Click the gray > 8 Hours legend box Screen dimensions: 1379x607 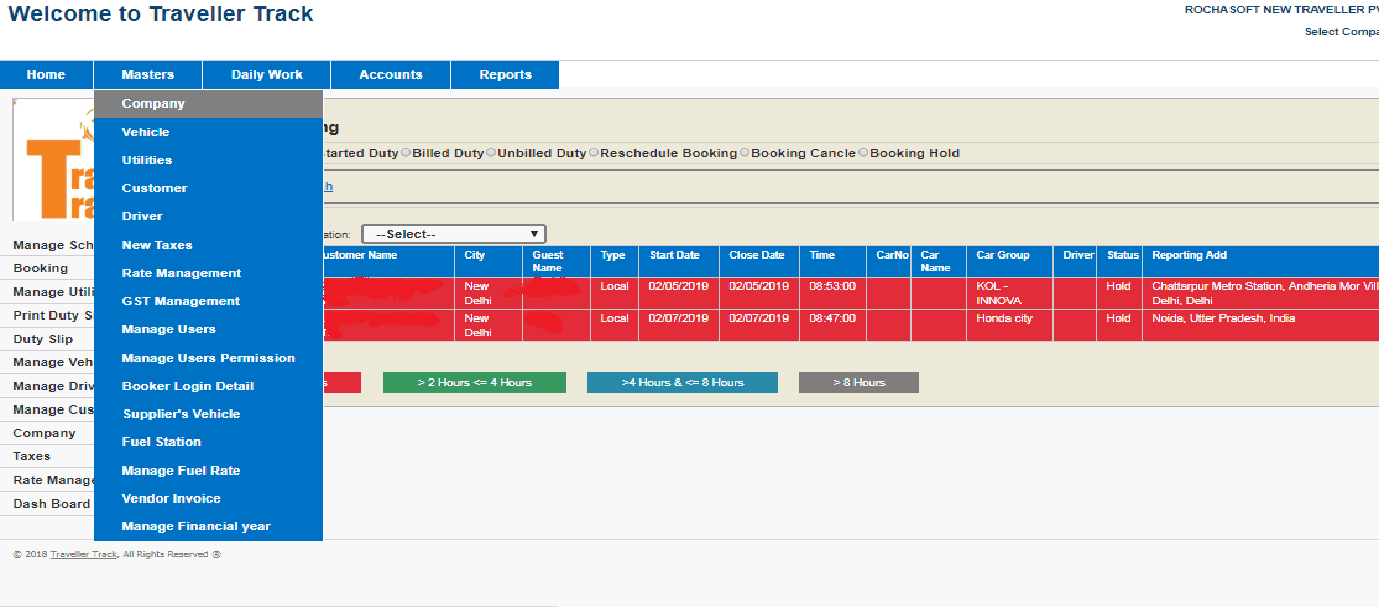[858, 383]
